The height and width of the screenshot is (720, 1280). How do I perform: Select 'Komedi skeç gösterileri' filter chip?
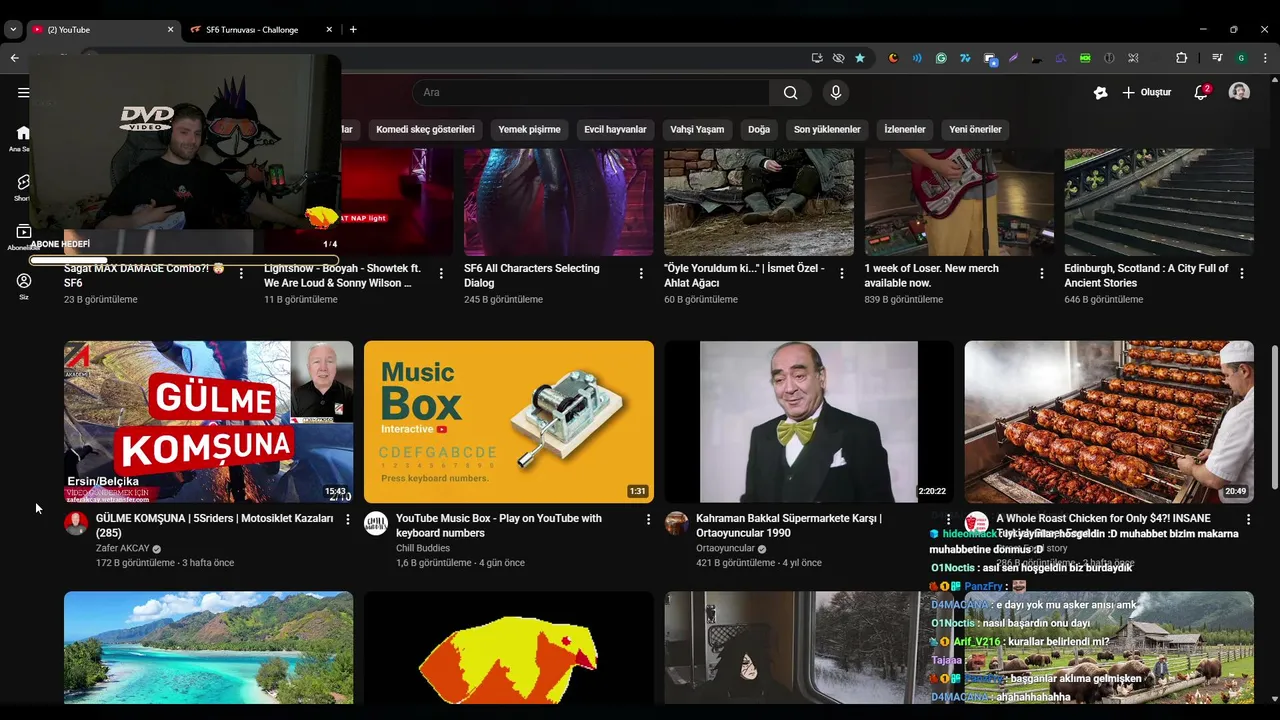click(x=425, y=129)
